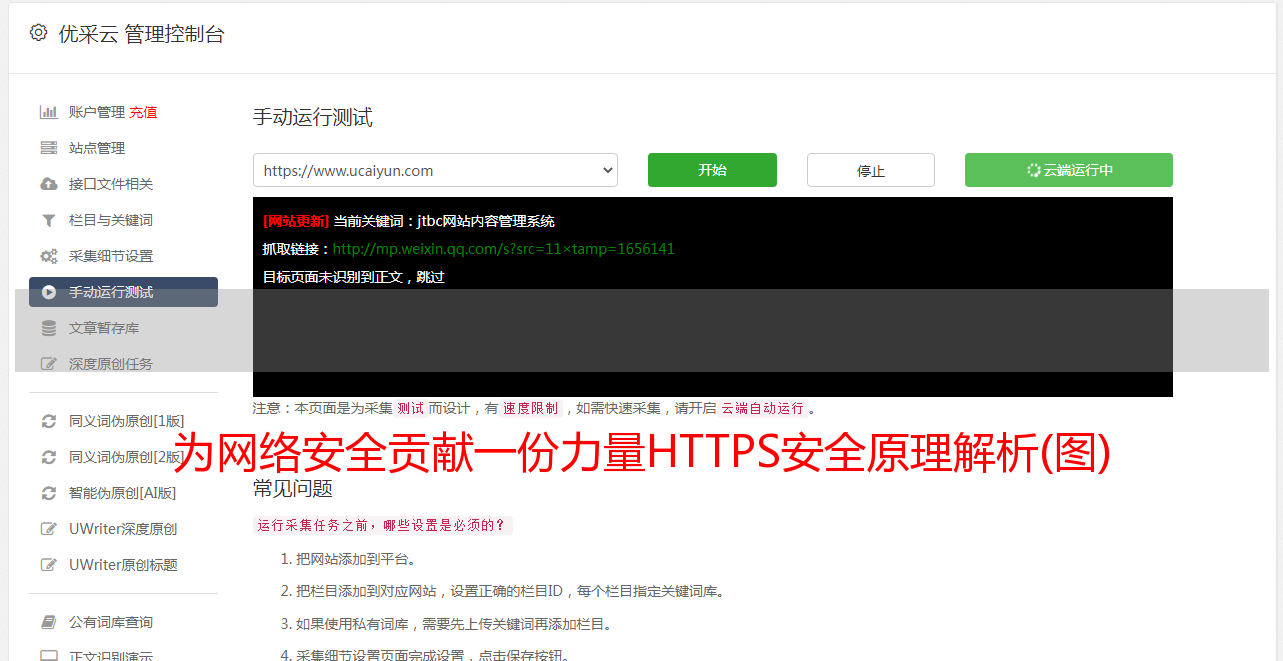The height and width of the screenshot is (661, 1283).
Task: Click the step 把网站添加到平台。
Action: click(x=356, y=559)
